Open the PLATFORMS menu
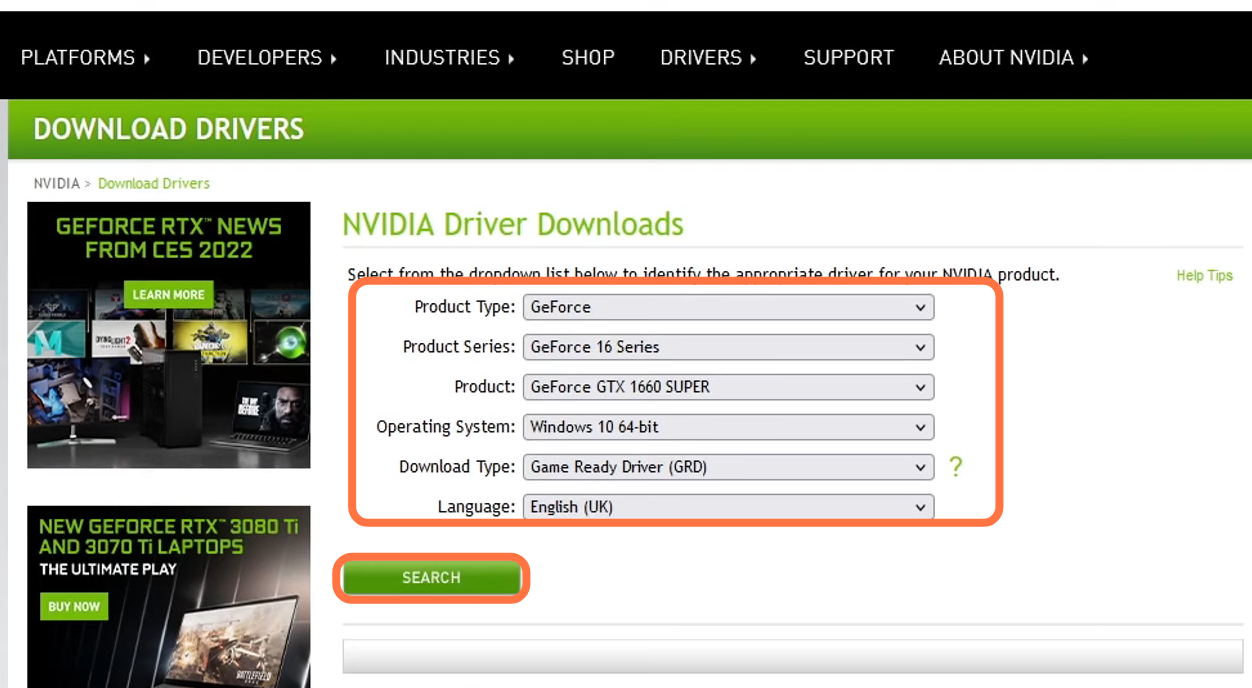Viewport: 1252px width, 688px height. pyautogui.click(x=86, y=58)
